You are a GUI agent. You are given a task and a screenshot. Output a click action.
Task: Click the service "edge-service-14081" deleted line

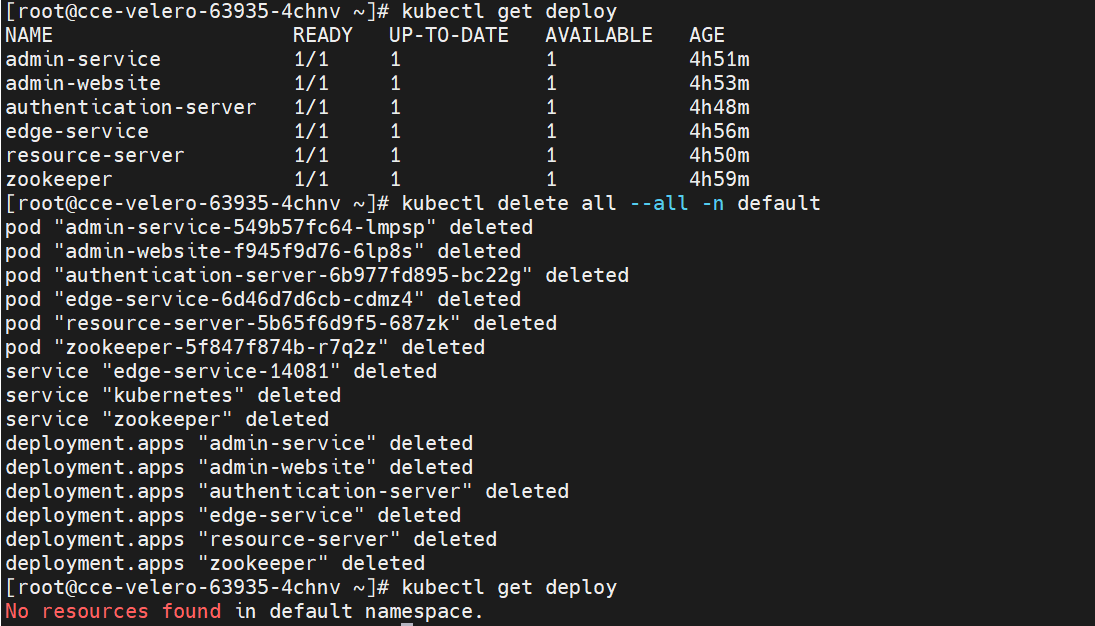coord(221,371)
